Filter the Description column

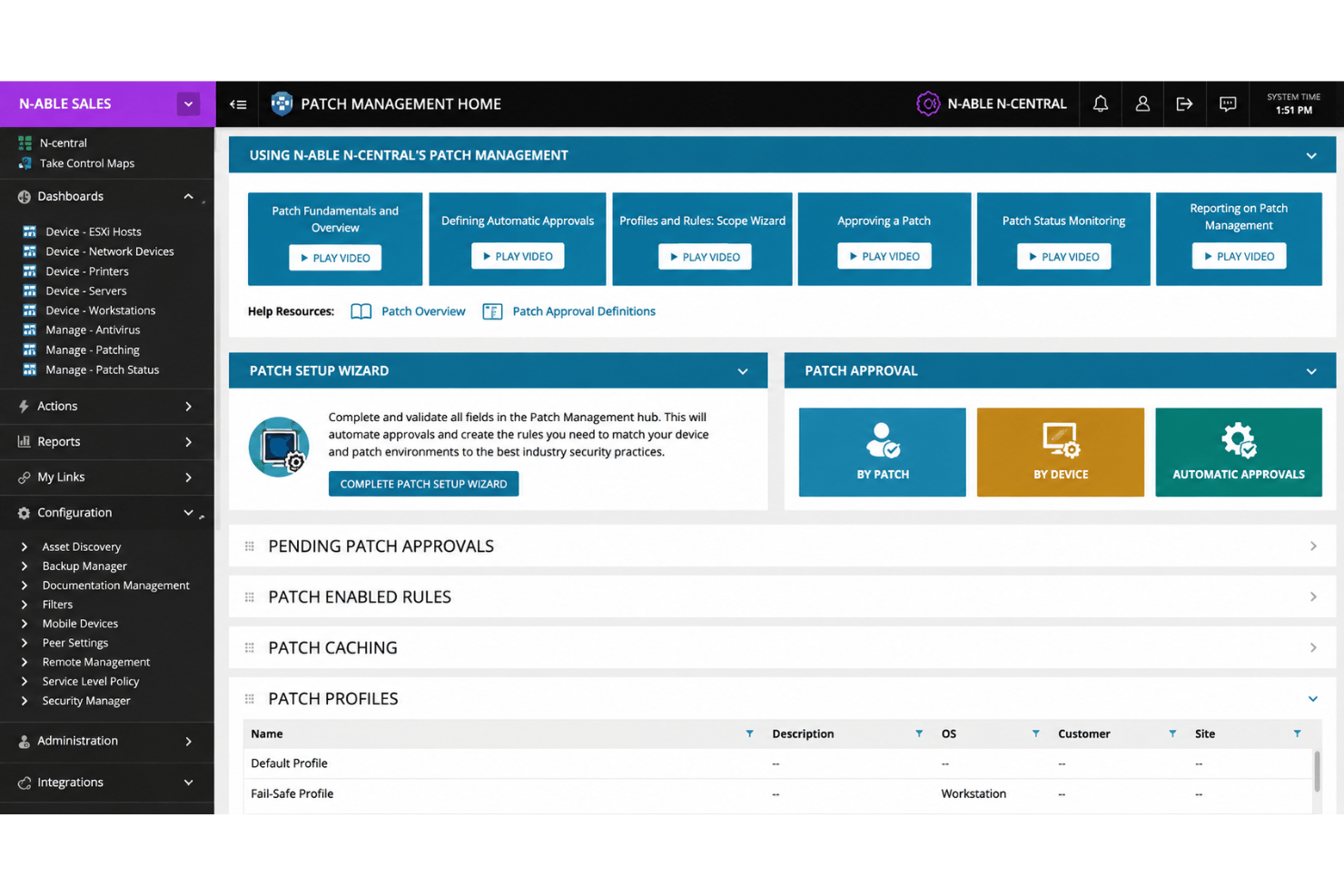pyautogui.click(x=918, y=734)
